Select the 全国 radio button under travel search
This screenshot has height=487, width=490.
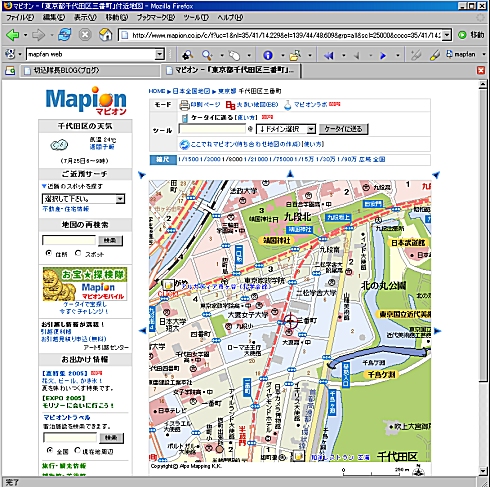point(50,450)
